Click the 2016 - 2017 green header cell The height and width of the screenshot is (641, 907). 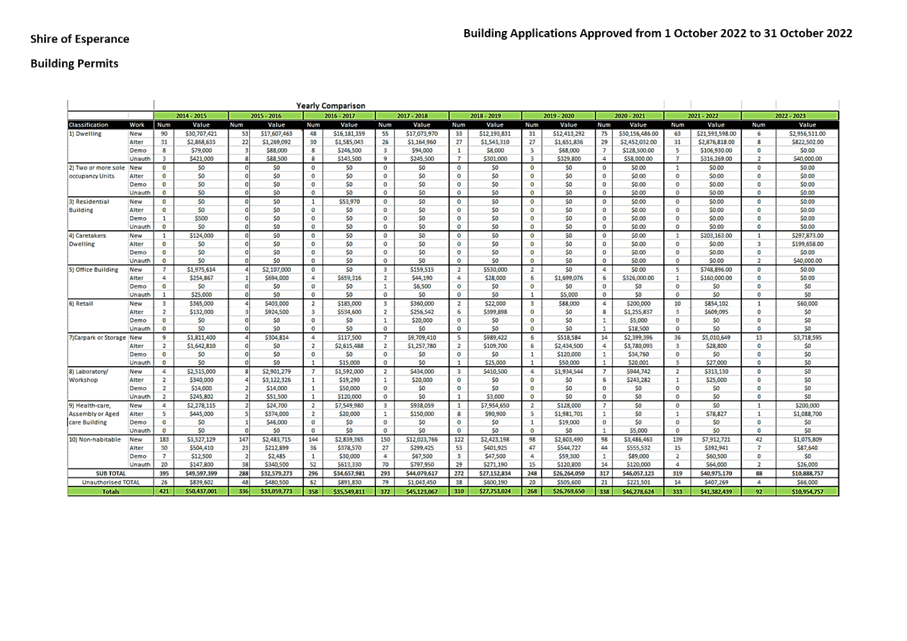339,116
